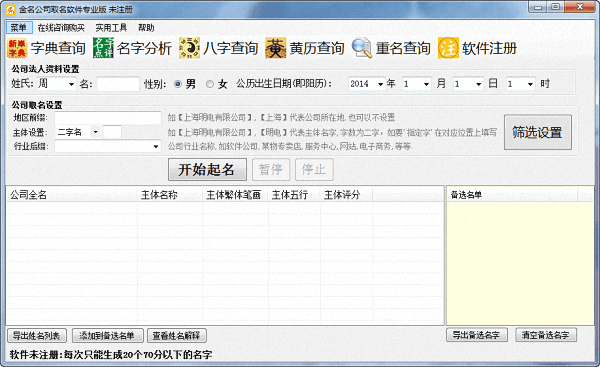Click the 黄历查询 almanac icon

276,48
